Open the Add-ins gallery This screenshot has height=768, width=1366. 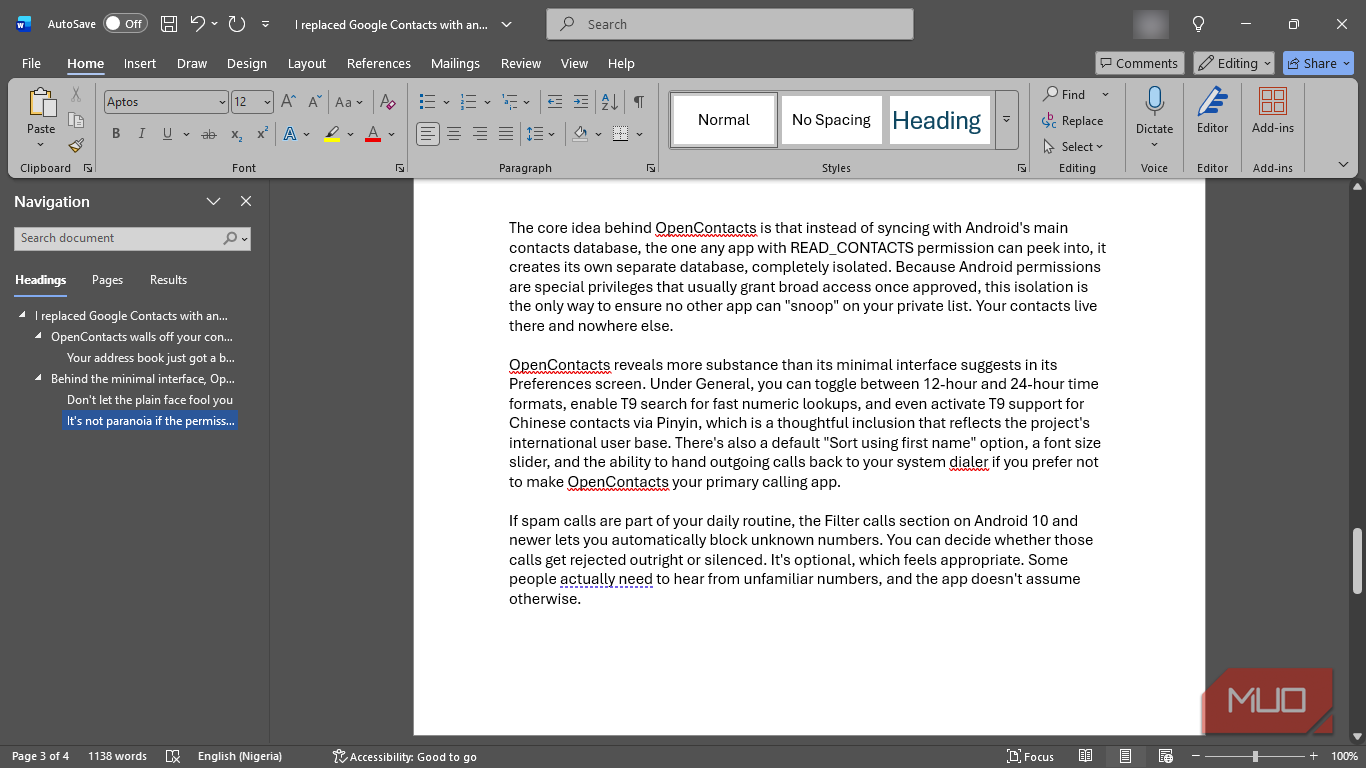coord(1273,110)
